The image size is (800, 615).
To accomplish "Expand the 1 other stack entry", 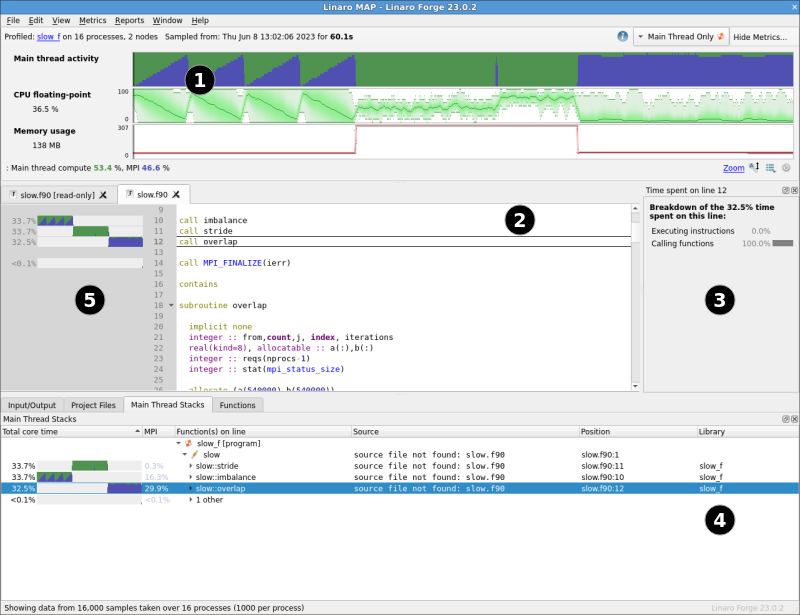I will tap(191, 500).
